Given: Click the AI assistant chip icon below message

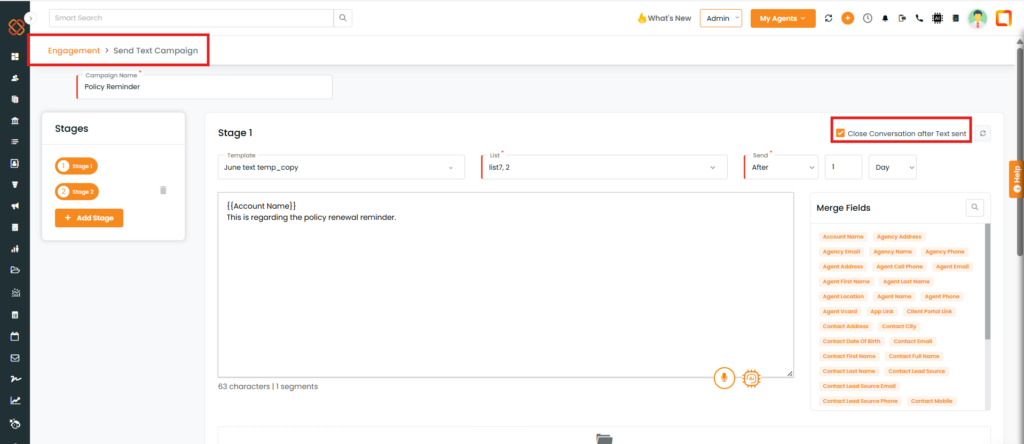Looking at the screenshot, I should 752,377.
